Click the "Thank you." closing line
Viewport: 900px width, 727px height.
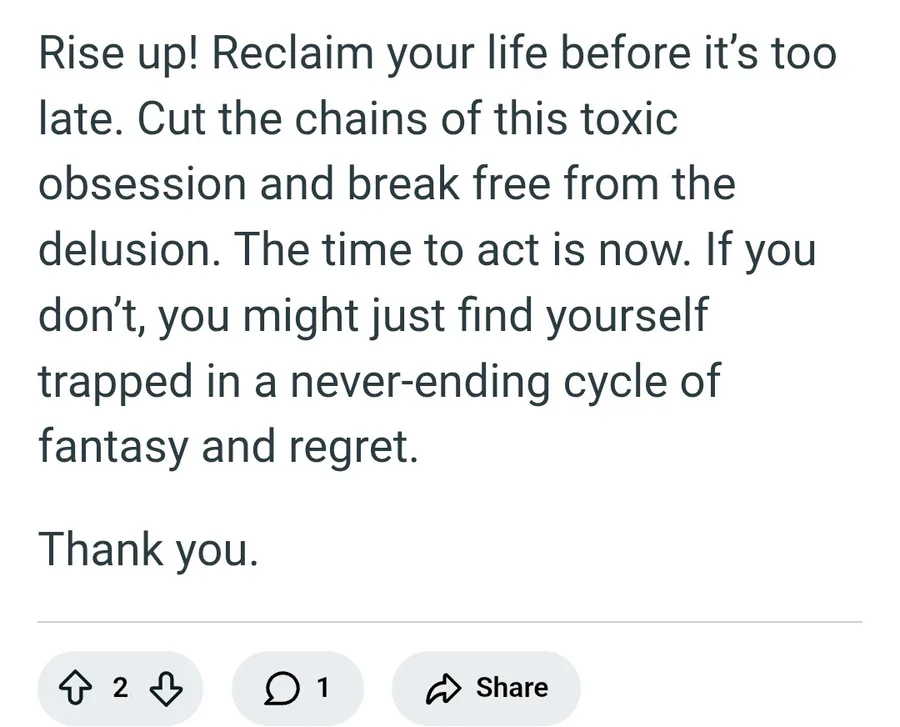[x=148, y=549]
